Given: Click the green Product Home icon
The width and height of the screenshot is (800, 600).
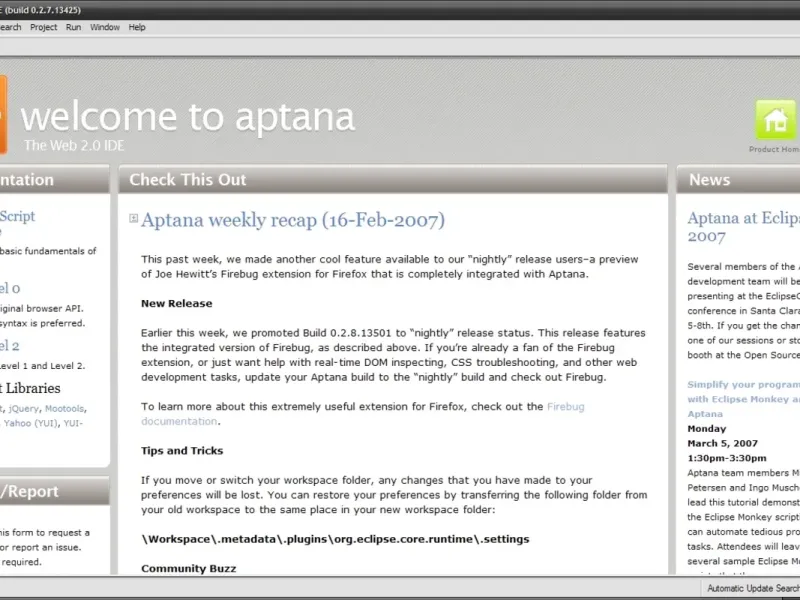Looking at the screenshot, I should [776, 120].
